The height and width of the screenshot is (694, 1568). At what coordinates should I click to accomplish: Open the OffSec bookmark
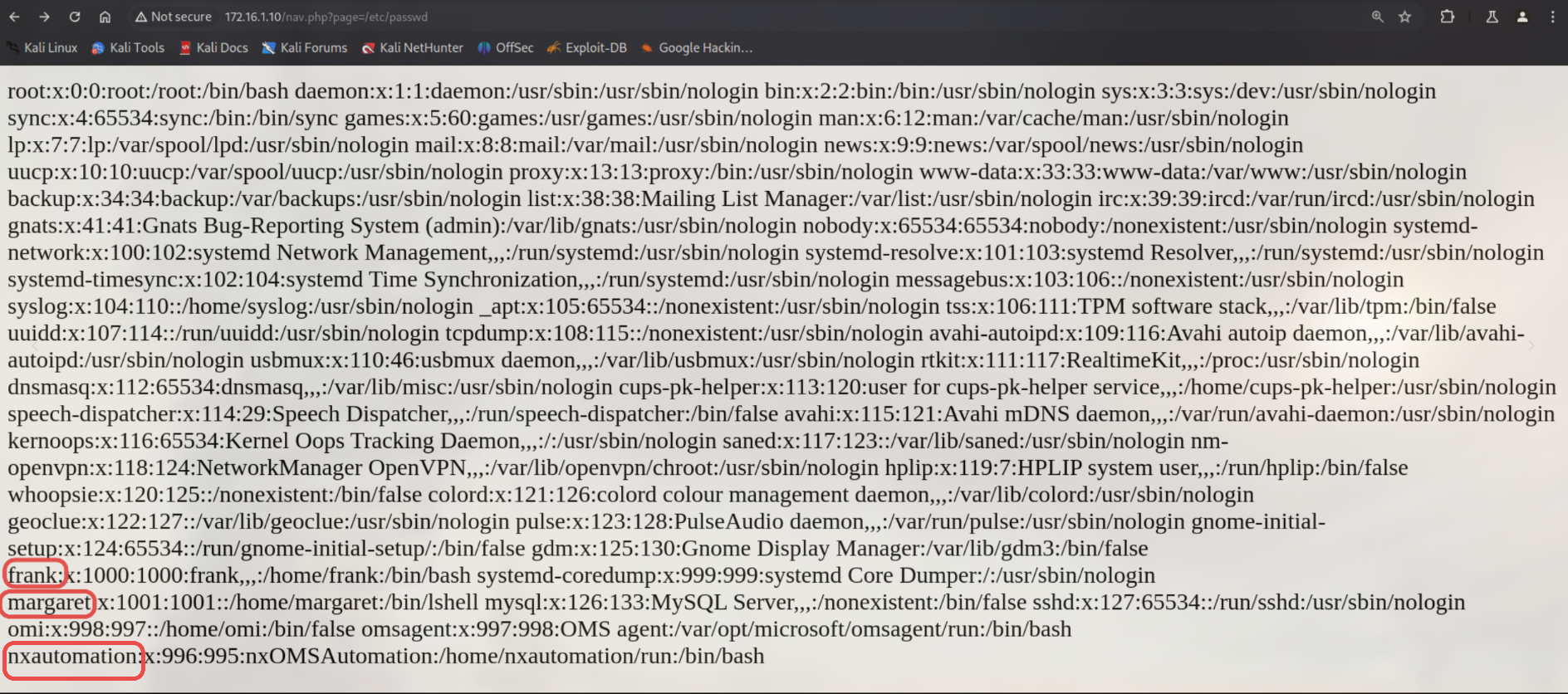coord(506,48)
